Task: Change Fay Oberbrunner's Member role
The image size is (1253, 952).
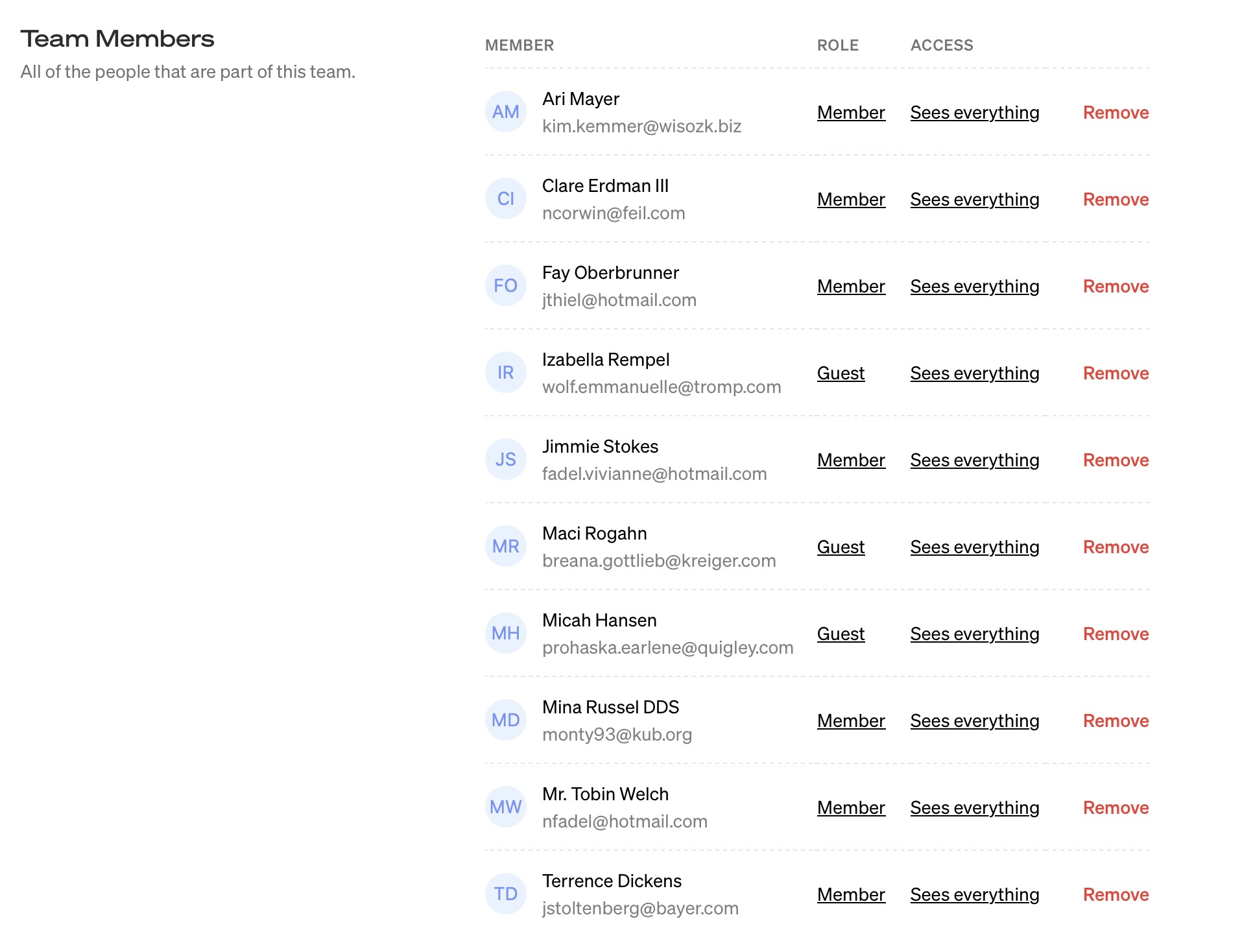Action: [x=851, y=286]
